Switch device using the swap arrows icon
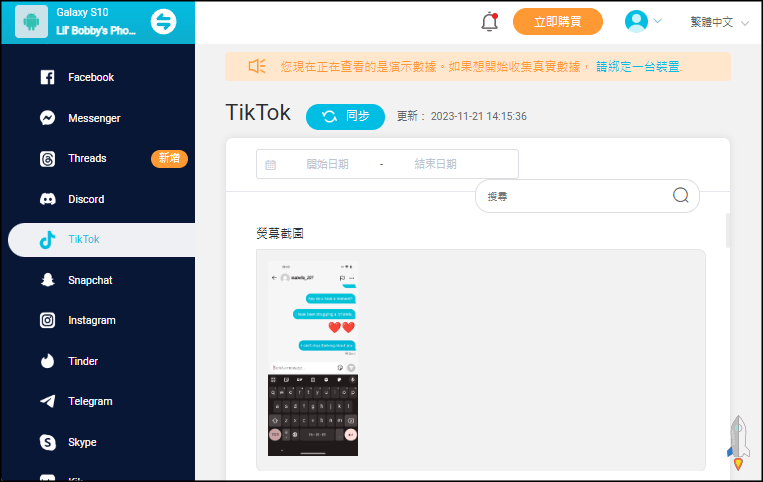The height and width of the screenshot is (482, 763). (x=164, y=22)
